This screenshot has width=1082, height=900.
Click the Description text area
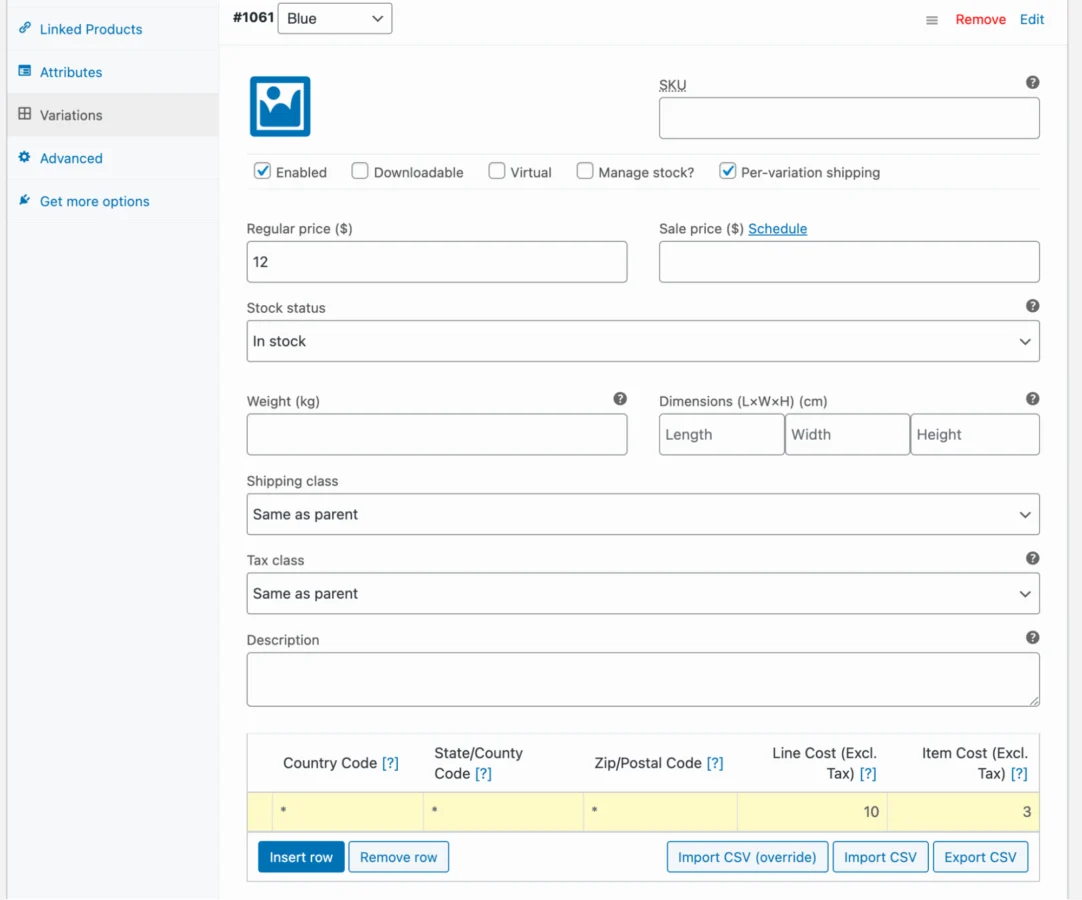point(642,679)
